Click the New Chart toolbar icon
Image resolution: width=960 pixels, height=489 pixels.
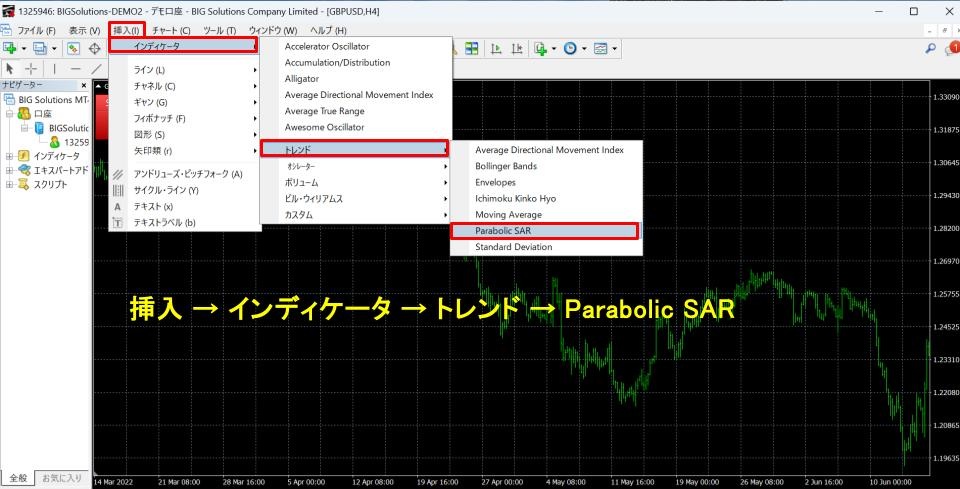click(9, 48)
